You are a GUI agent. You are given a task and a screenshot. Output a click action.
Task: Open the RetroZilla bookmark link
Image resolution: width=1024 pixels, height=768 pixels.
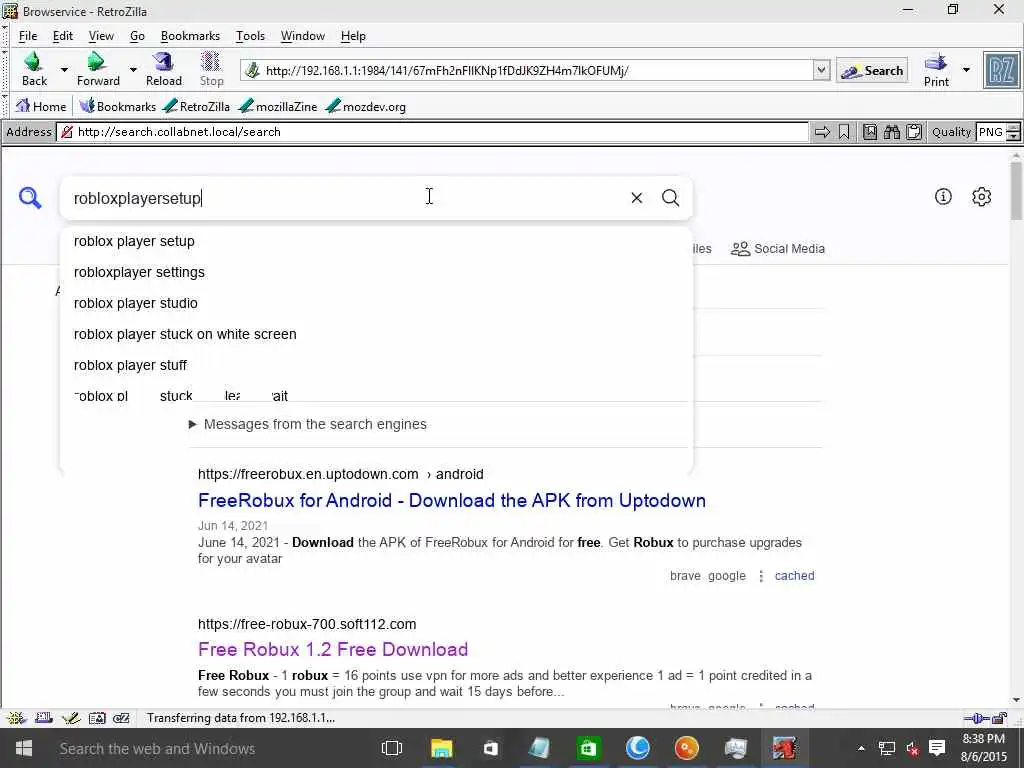point(197,106)
